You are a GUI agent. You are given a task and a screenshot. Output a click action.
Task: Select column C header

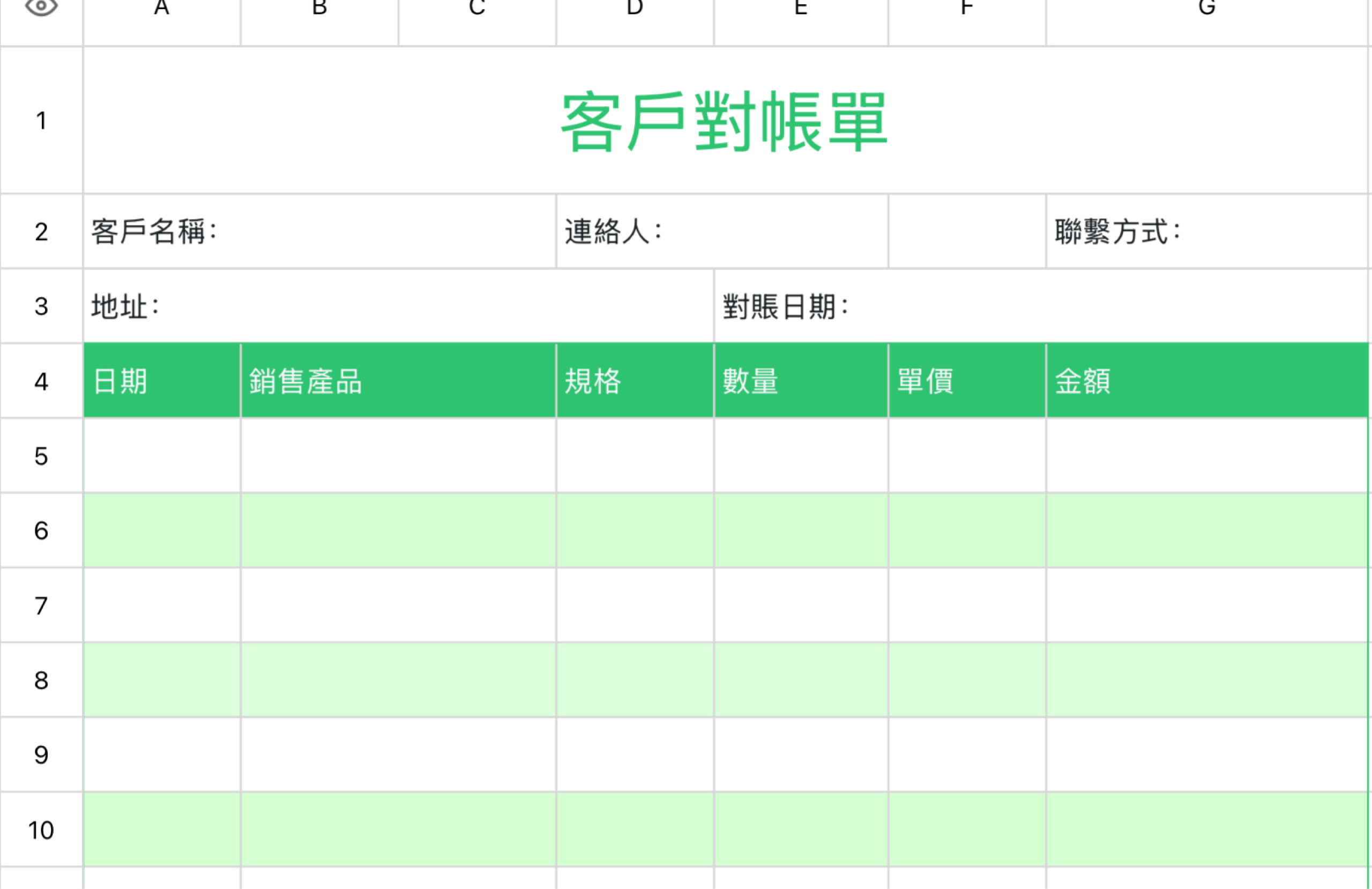tap(478, 22)
